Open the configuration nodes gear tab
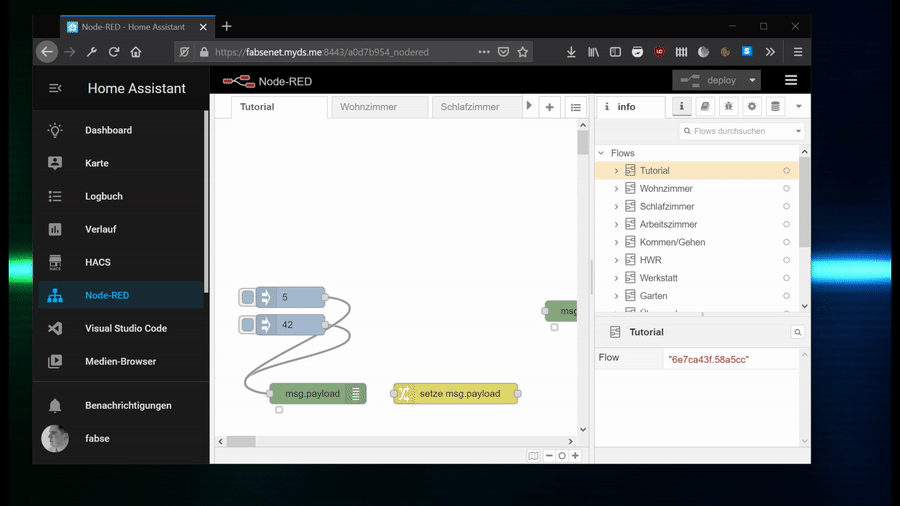 tap(752, 106)
